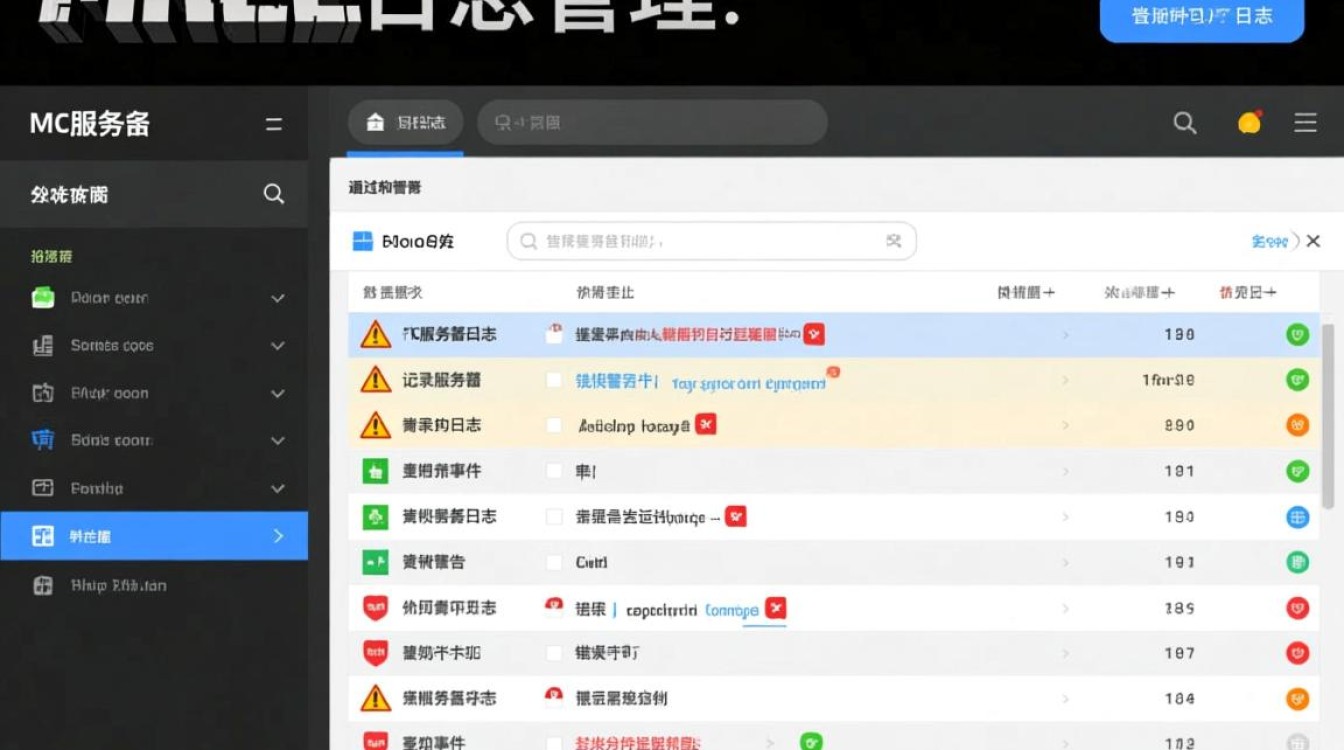Click the red X badge tag on the third log row

pyautogui.click(x=706, y=424)
